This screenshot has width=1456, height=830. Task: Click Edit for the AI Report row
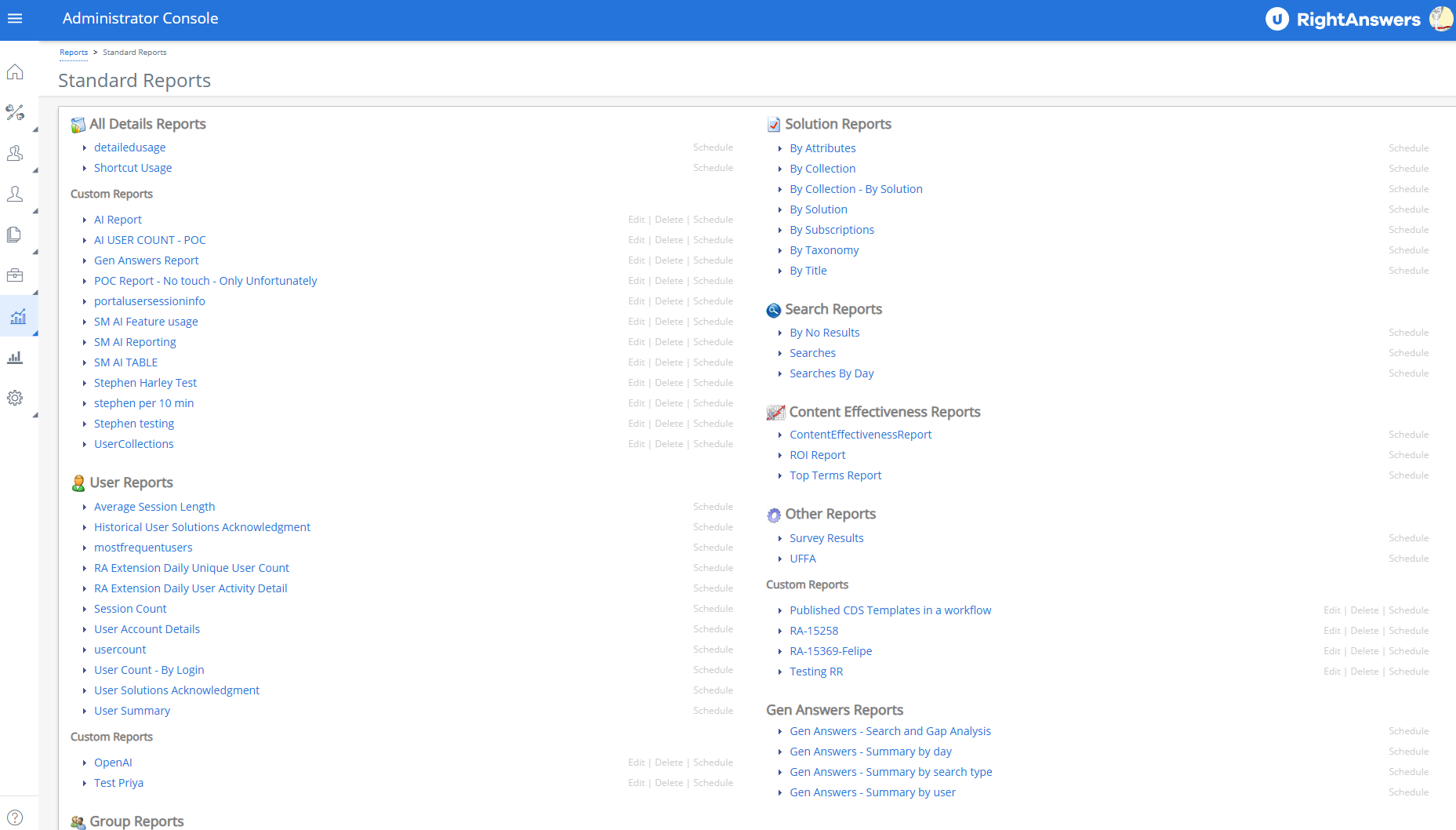pos(636,220)
